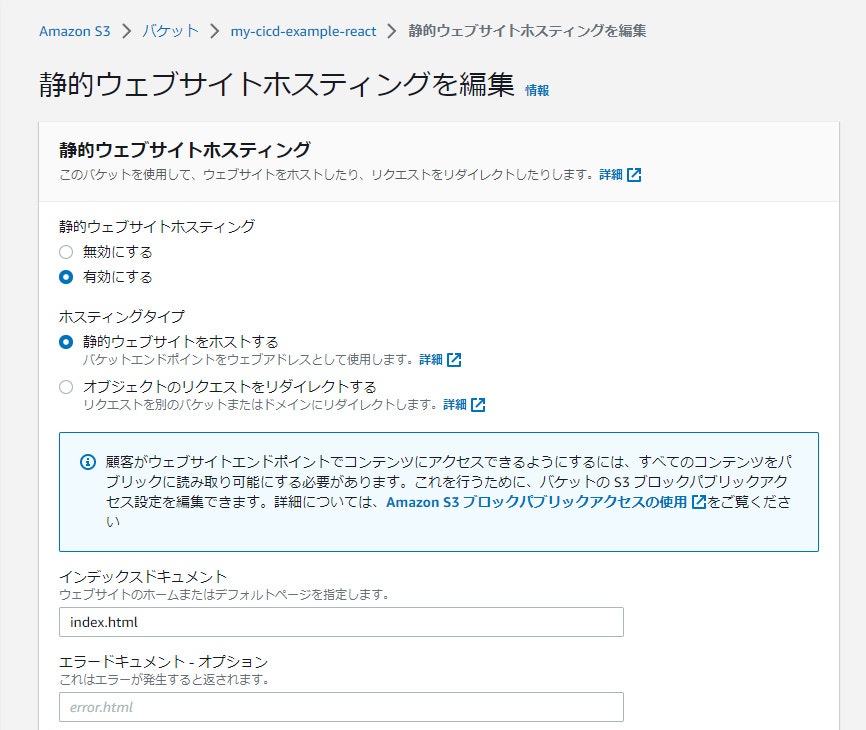Go to バケット breadcrumb link

click(170, 31)
